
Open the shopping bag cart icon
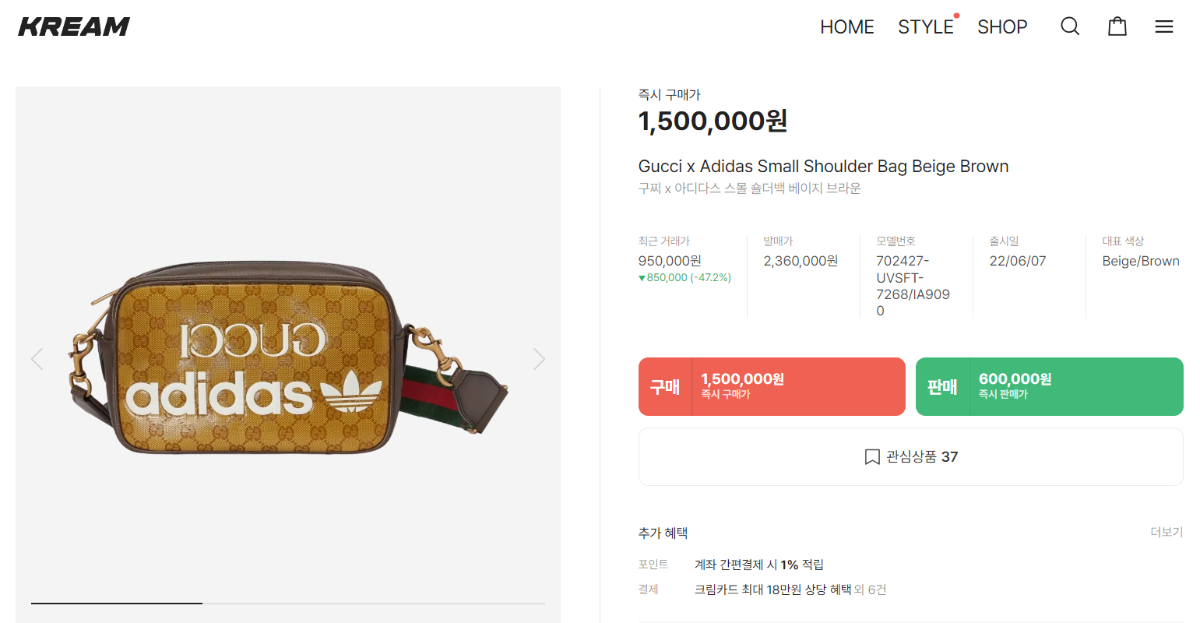(x=1117, y=27)
